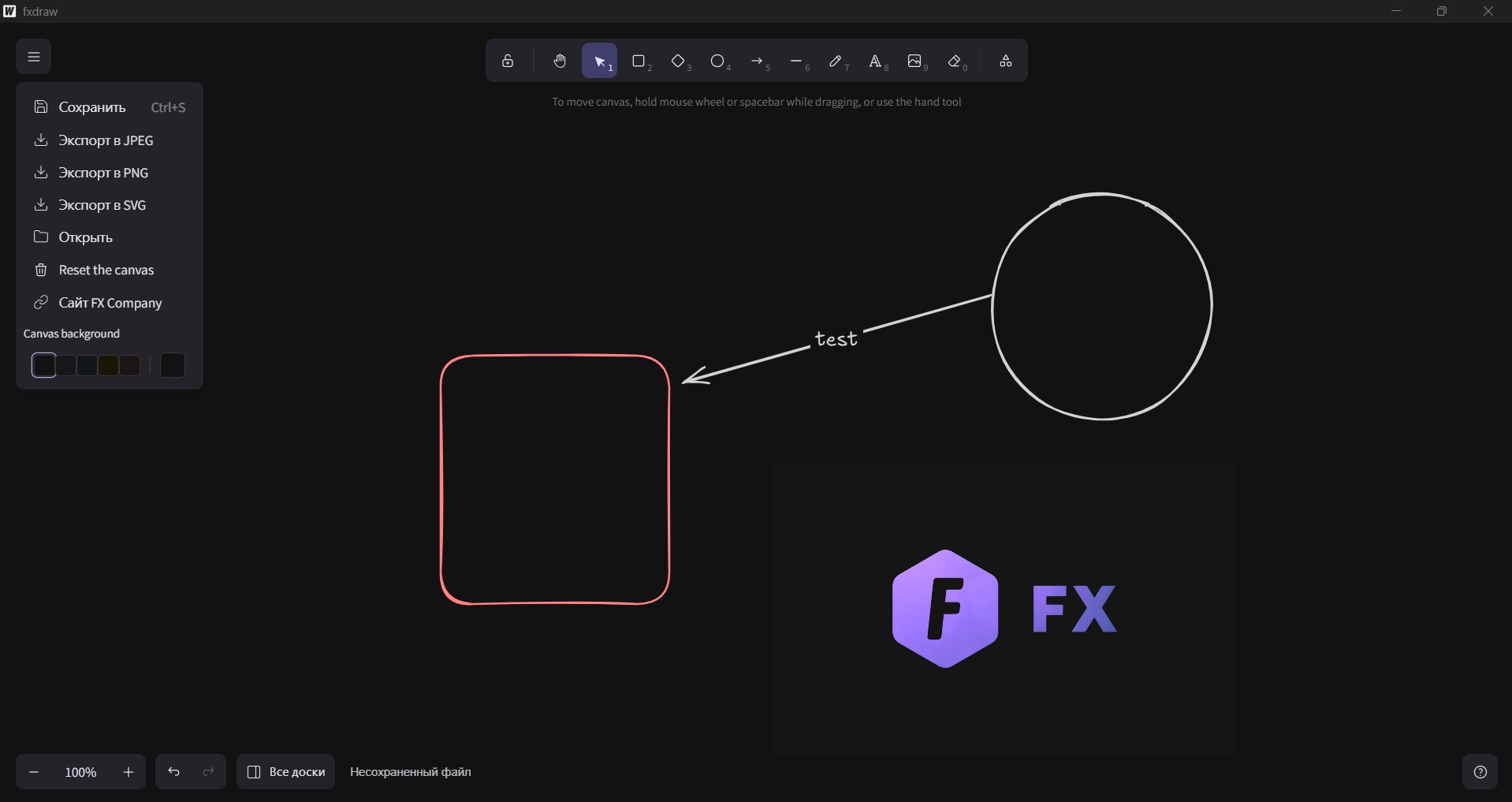Viewport: 1512px width, 802px height.
Task: Choose Reset the canvas
Action: (x=106, y=270)
